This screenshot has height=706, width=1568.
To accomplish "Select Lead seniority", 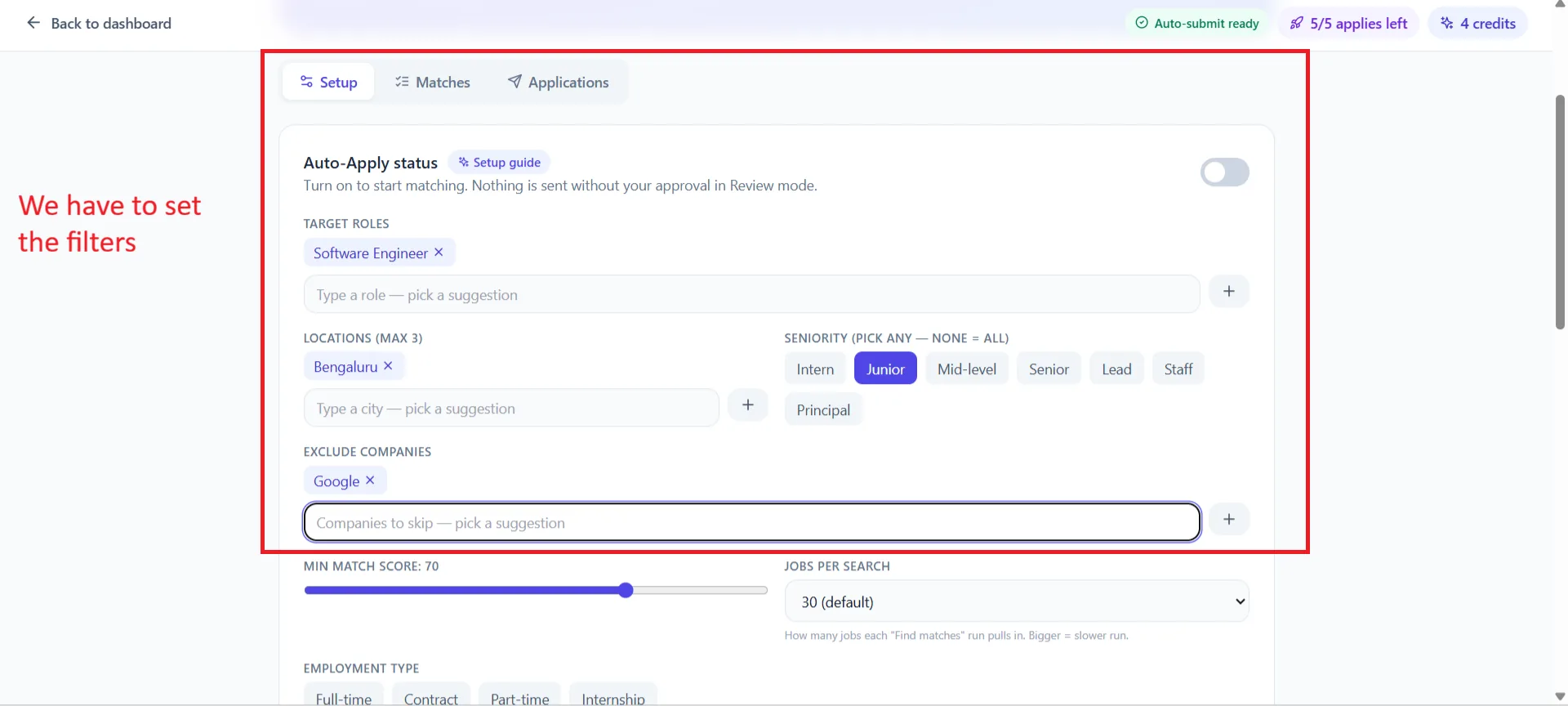I will tap(1116, 369).
